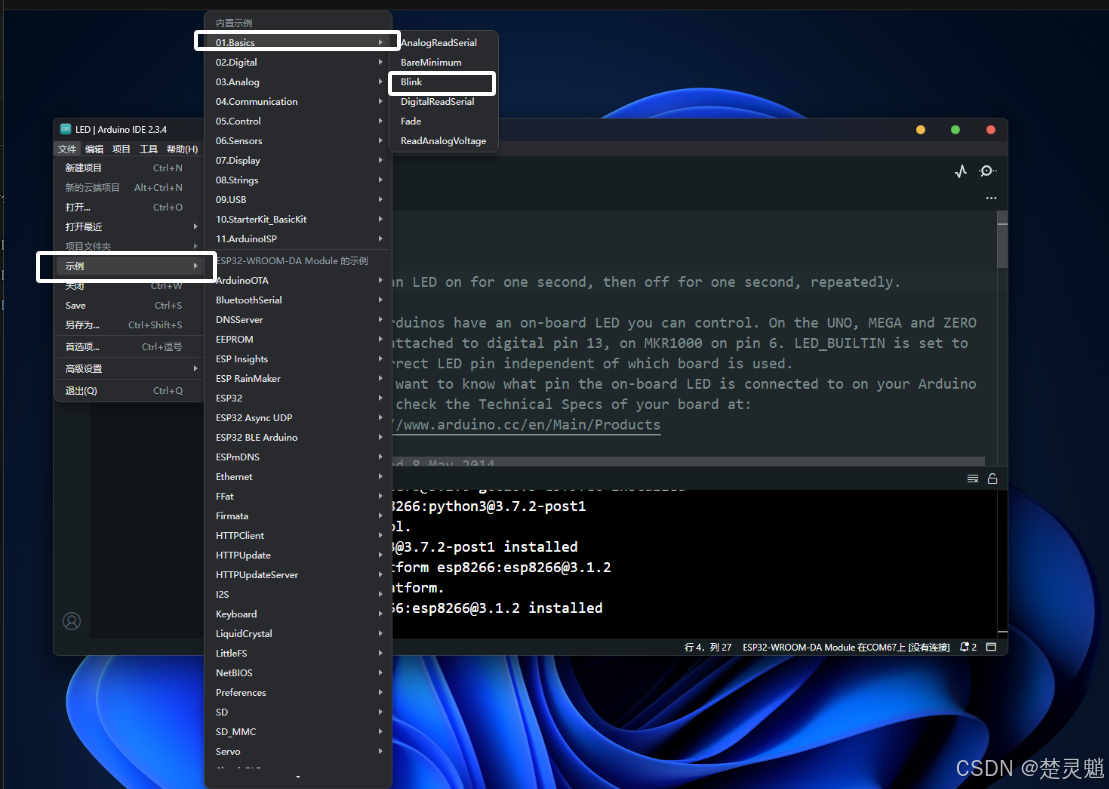Open the Serial Monitor icon
1109x789 pixels.
pos(987,171)
